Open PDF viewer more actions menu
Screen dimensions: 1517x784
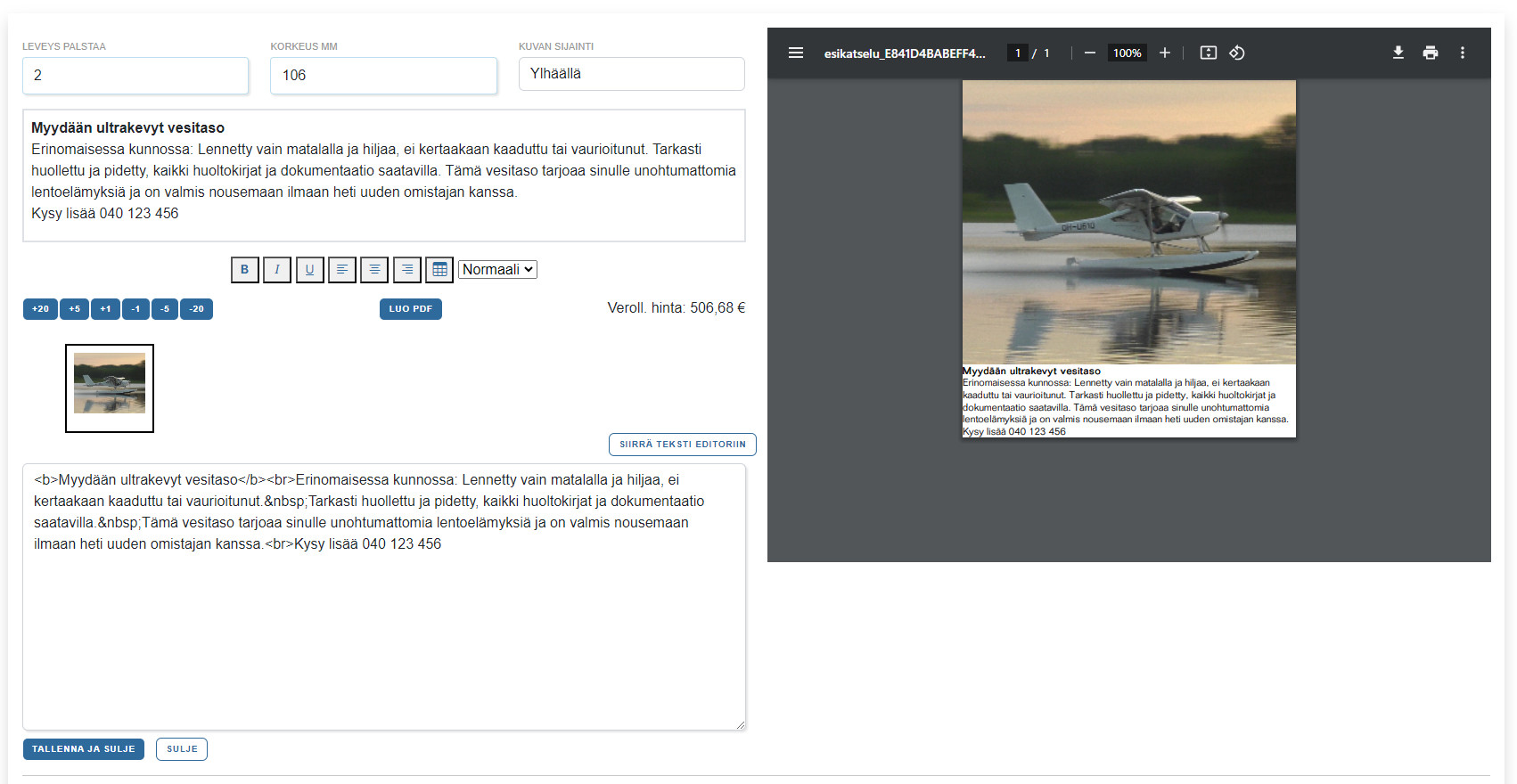[x=1462, y=53]
